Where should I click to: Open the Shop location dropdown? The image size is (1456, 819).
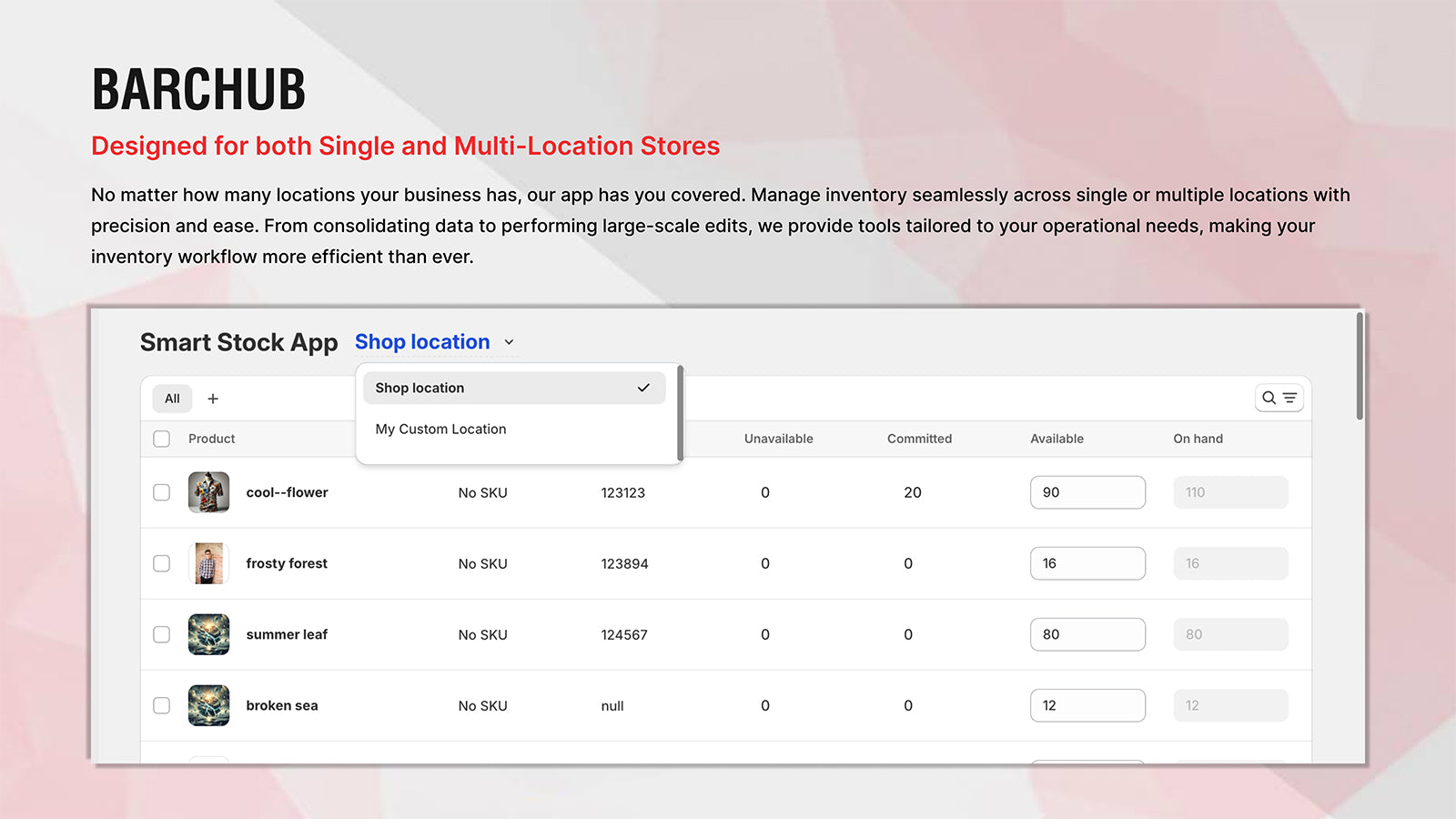[x=423, y=342]
